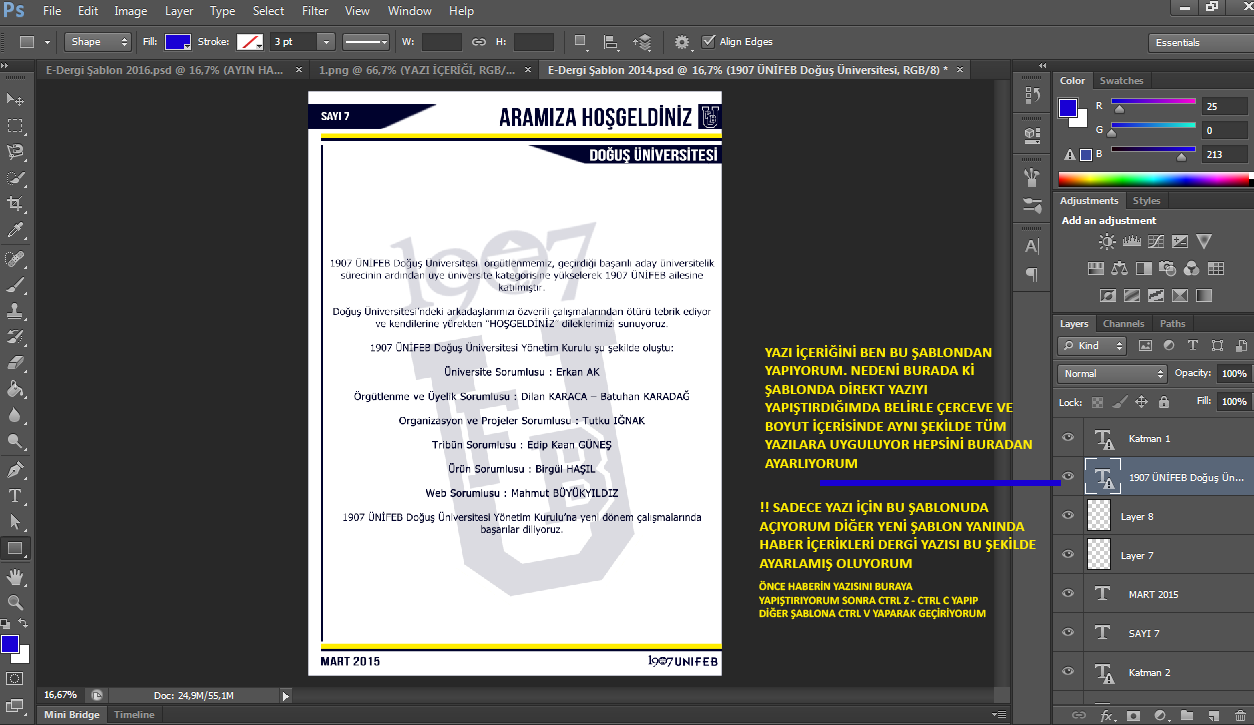Select the Crop tool in toolbar

pos(15,204)
